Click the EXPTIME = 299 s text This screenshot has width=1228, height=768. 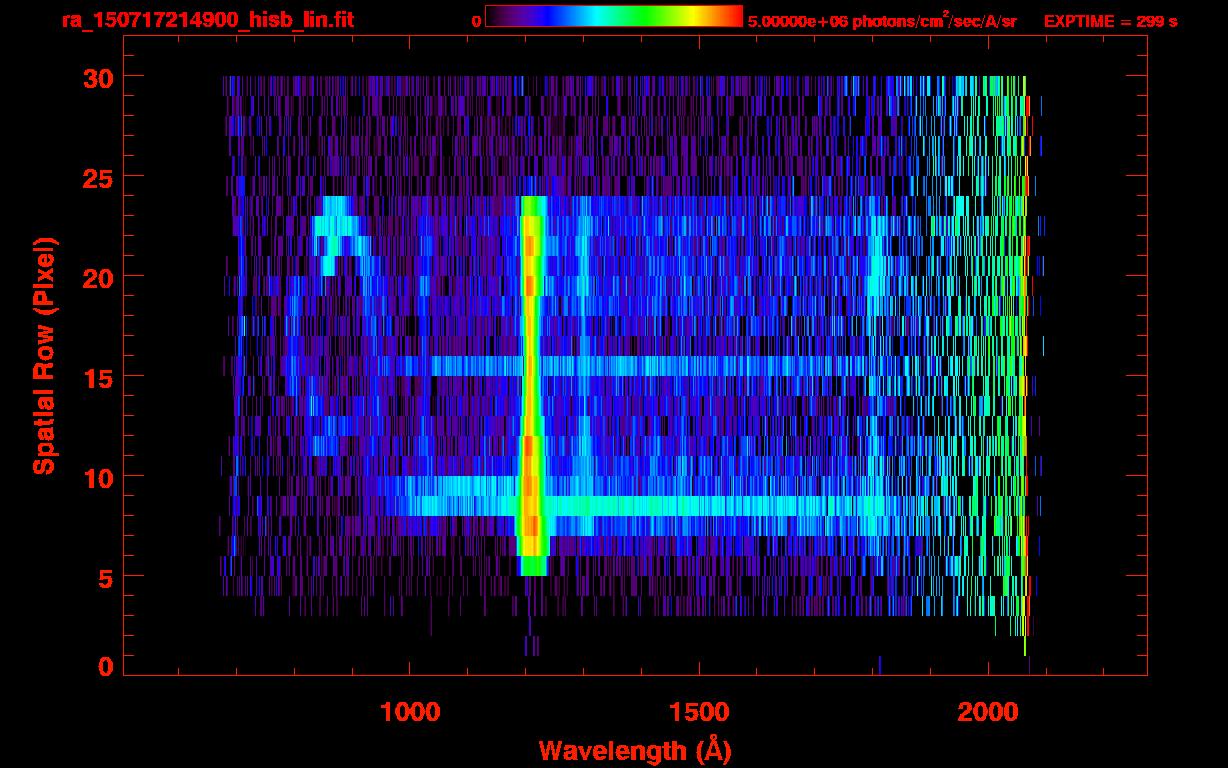point(1110,21)
